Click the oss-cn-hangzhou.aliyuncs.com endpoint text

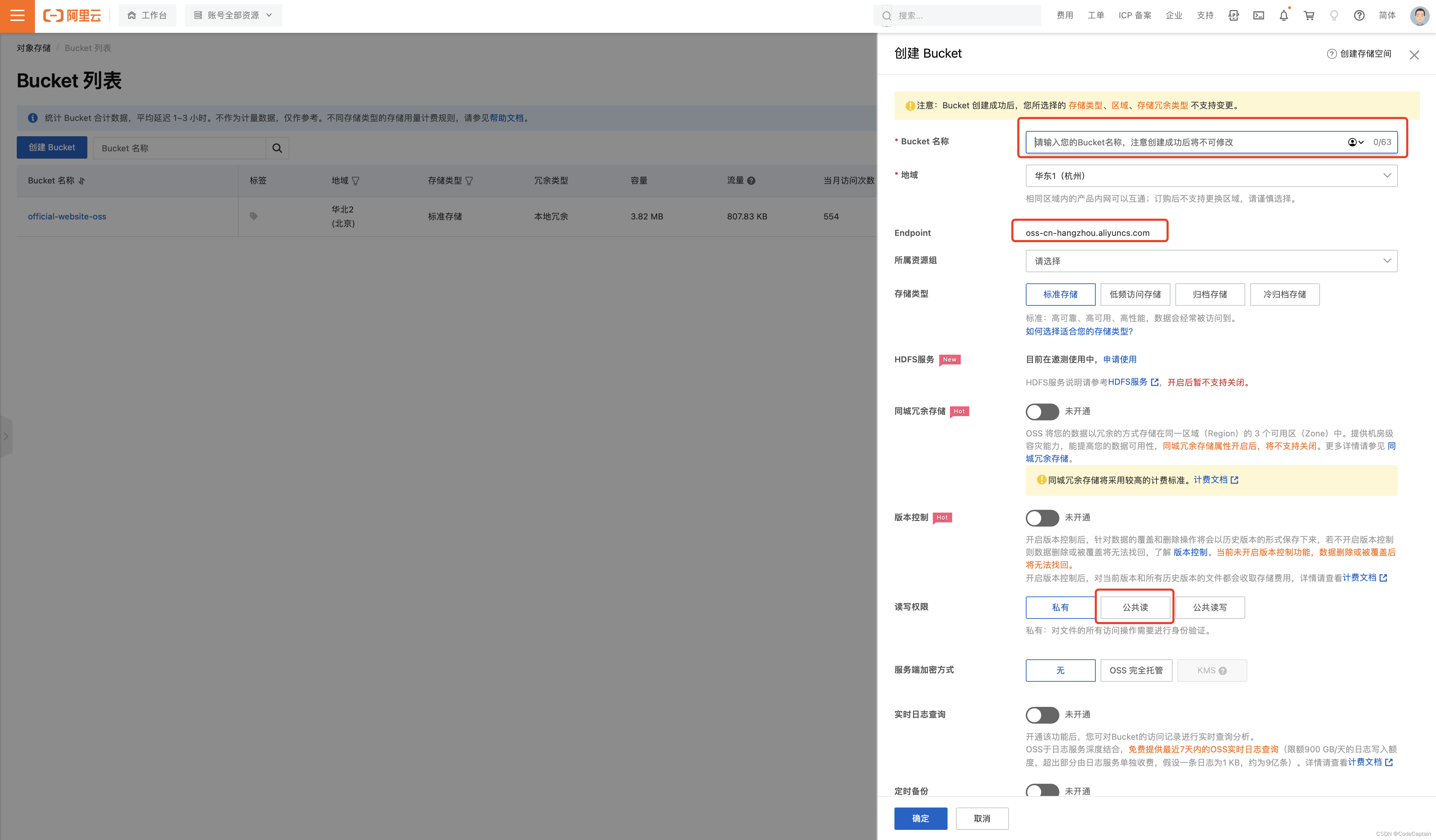coord(1087,232)
